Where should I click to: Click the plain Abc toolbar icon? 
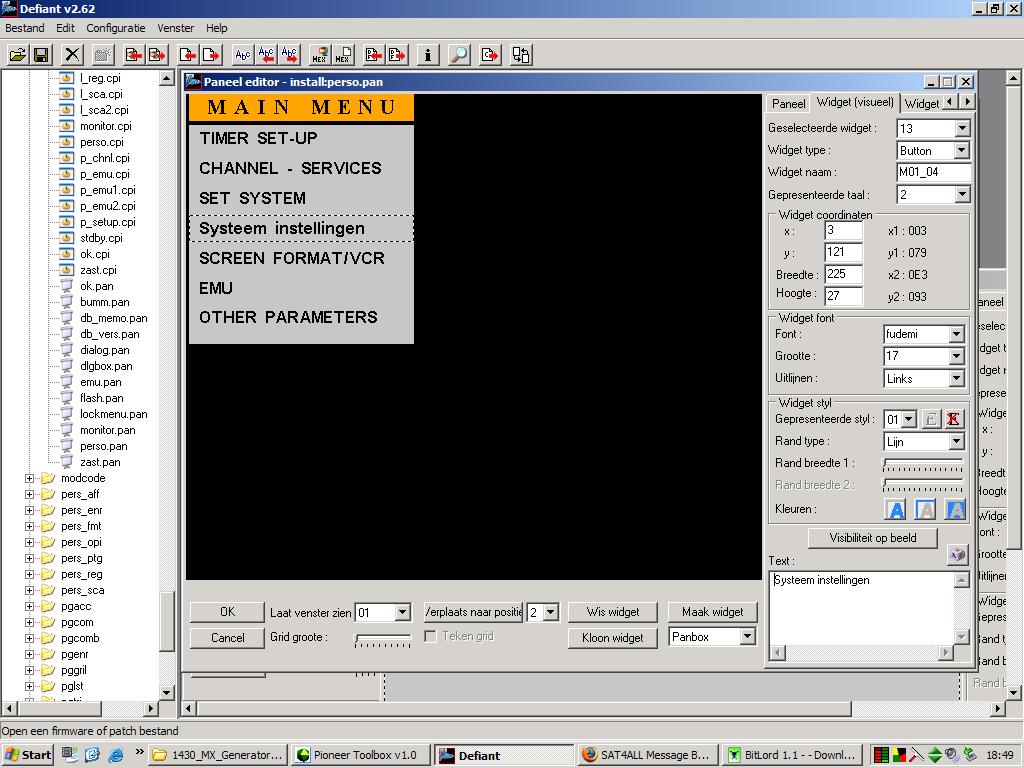tap(242, 55)
